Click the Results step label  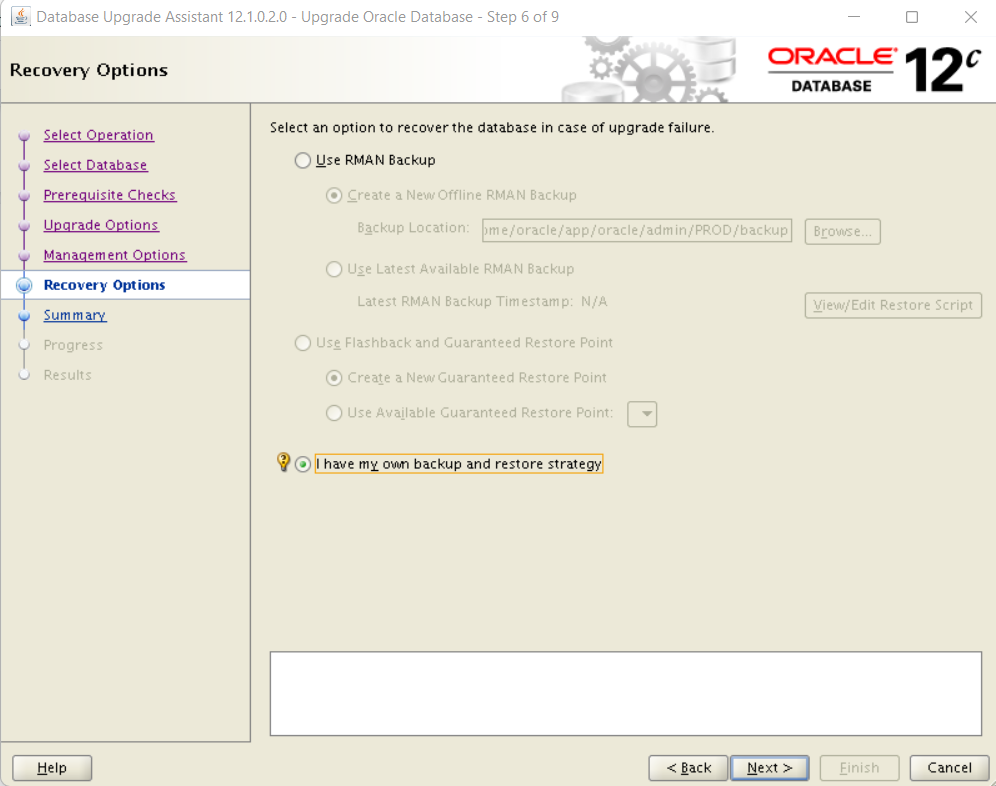coord(67,375)
